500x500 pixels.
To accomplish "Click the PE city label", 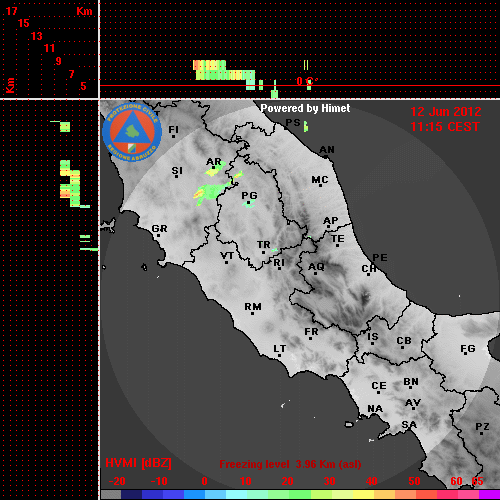I will pos(380,258).
